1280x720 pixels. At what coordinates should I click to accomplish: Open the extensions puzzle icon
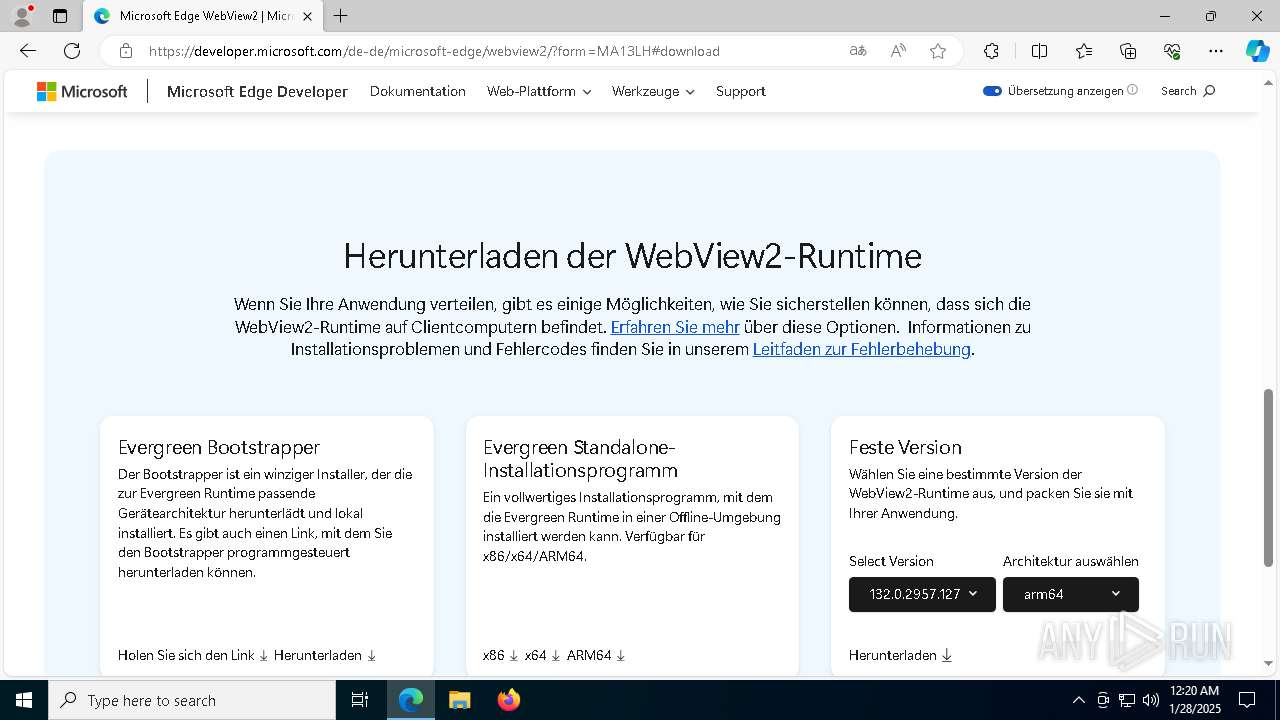991,51
